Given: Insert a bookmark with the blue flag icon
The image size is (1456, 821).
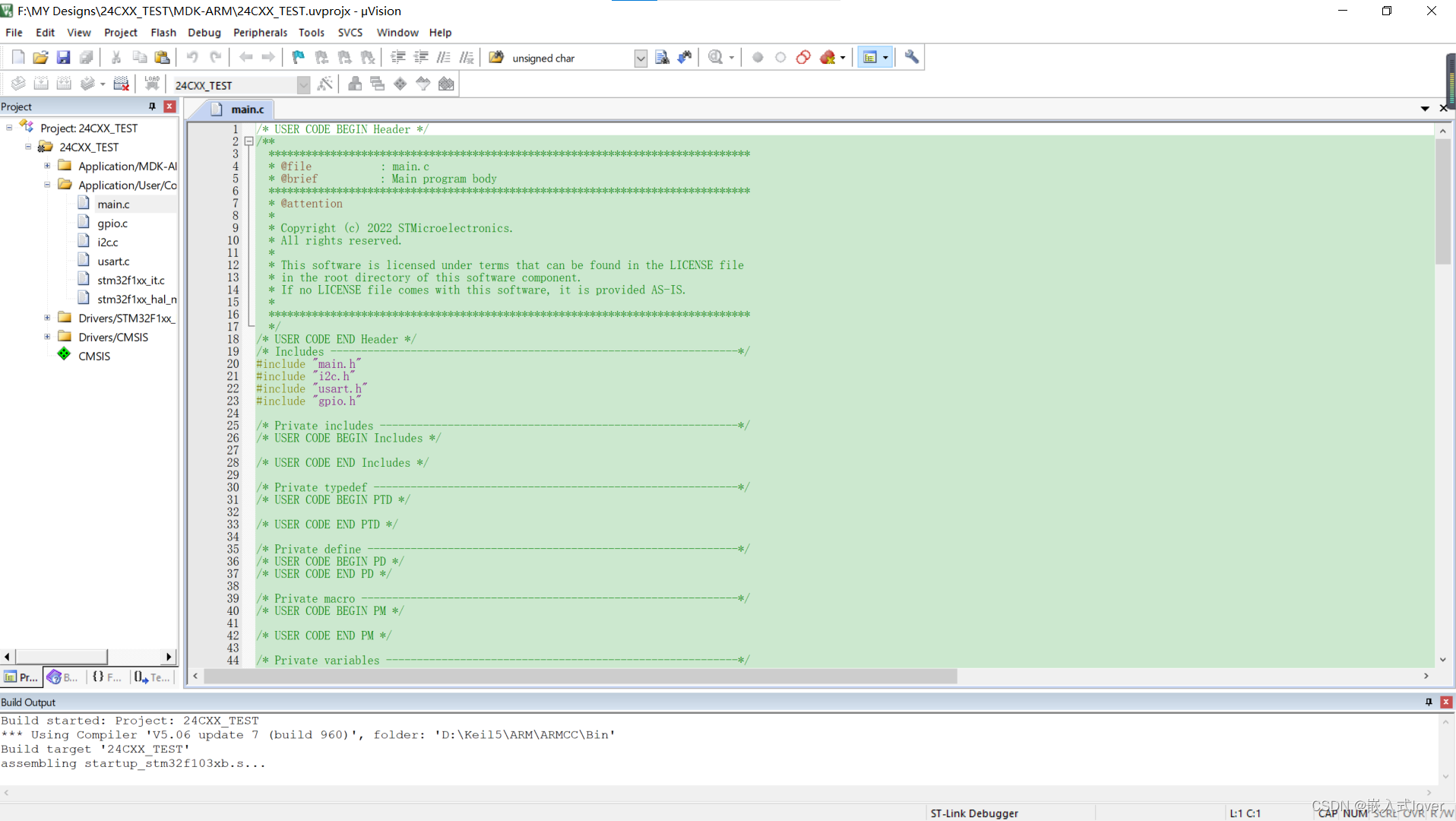Looking at the screenshot, I should (298, 58).
